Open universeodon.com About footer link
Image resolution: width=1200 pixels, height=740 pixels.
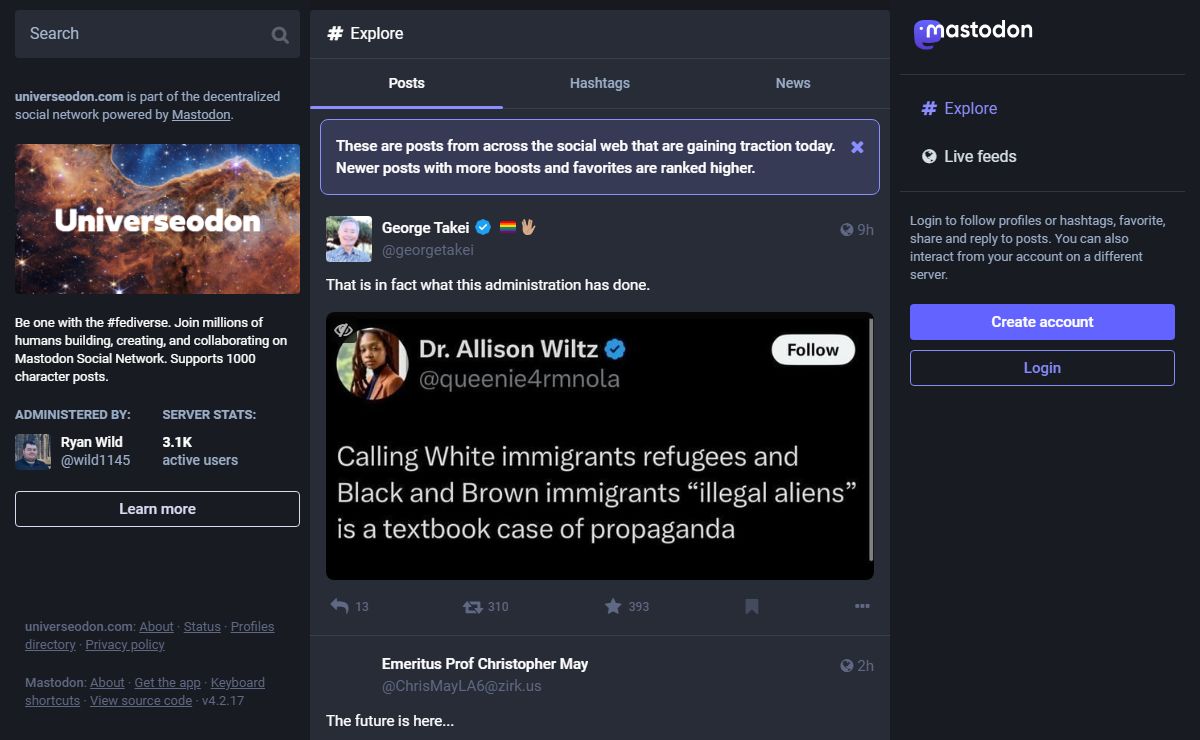[156, 627]
